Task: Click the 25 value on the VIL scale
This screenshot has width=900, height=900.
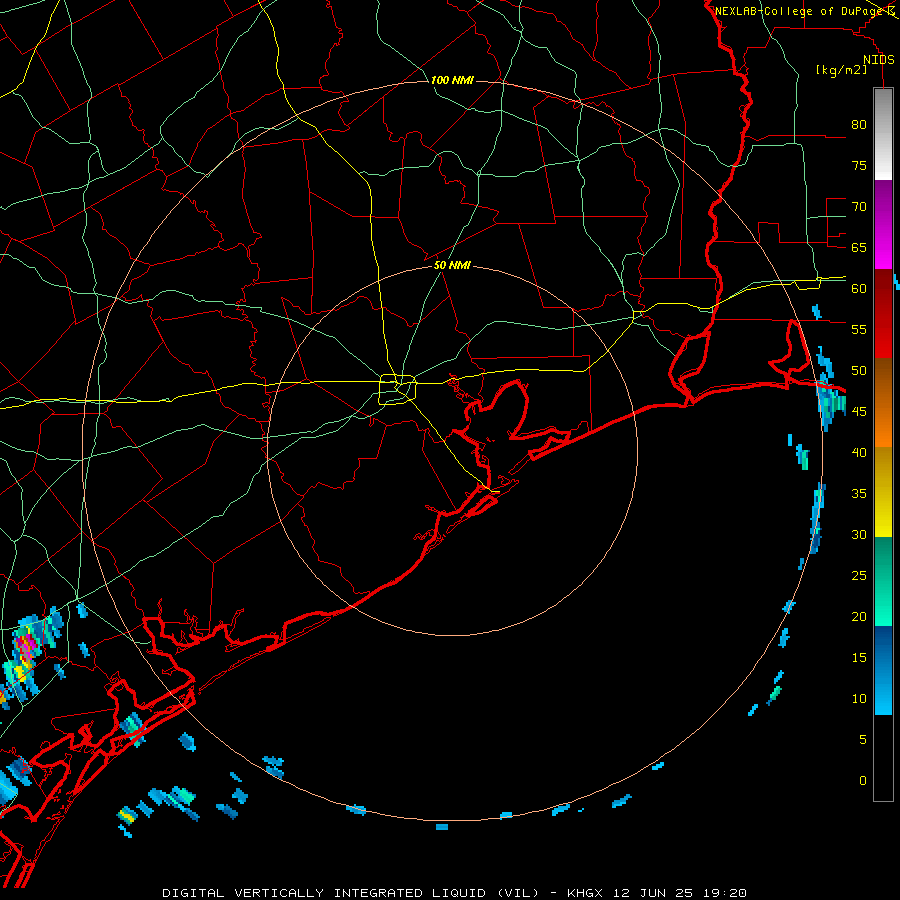Action: coord(859,576)
